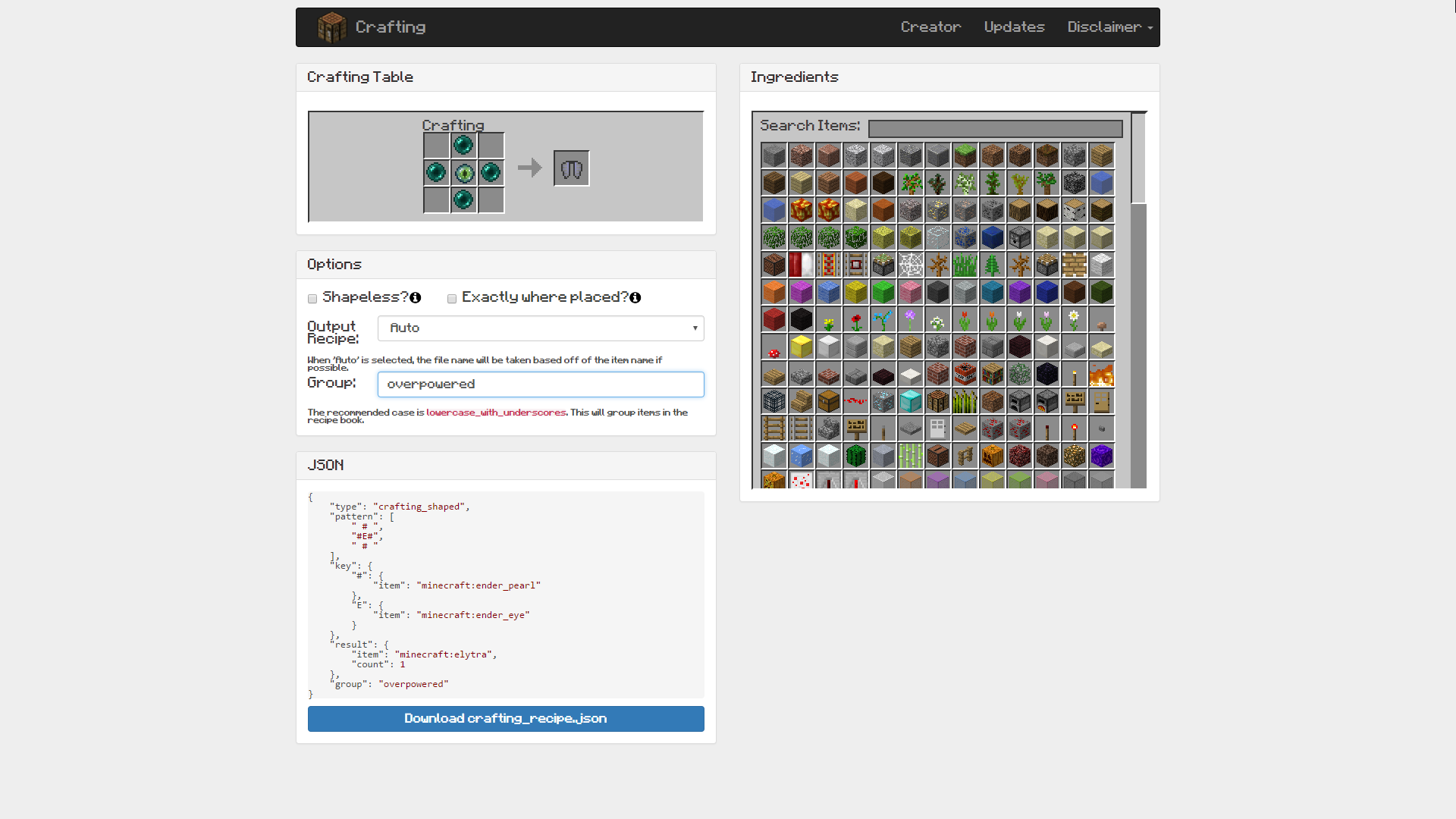
Task: Toggle Exactly where placed checkbox
Action: (x=452, y=299)
